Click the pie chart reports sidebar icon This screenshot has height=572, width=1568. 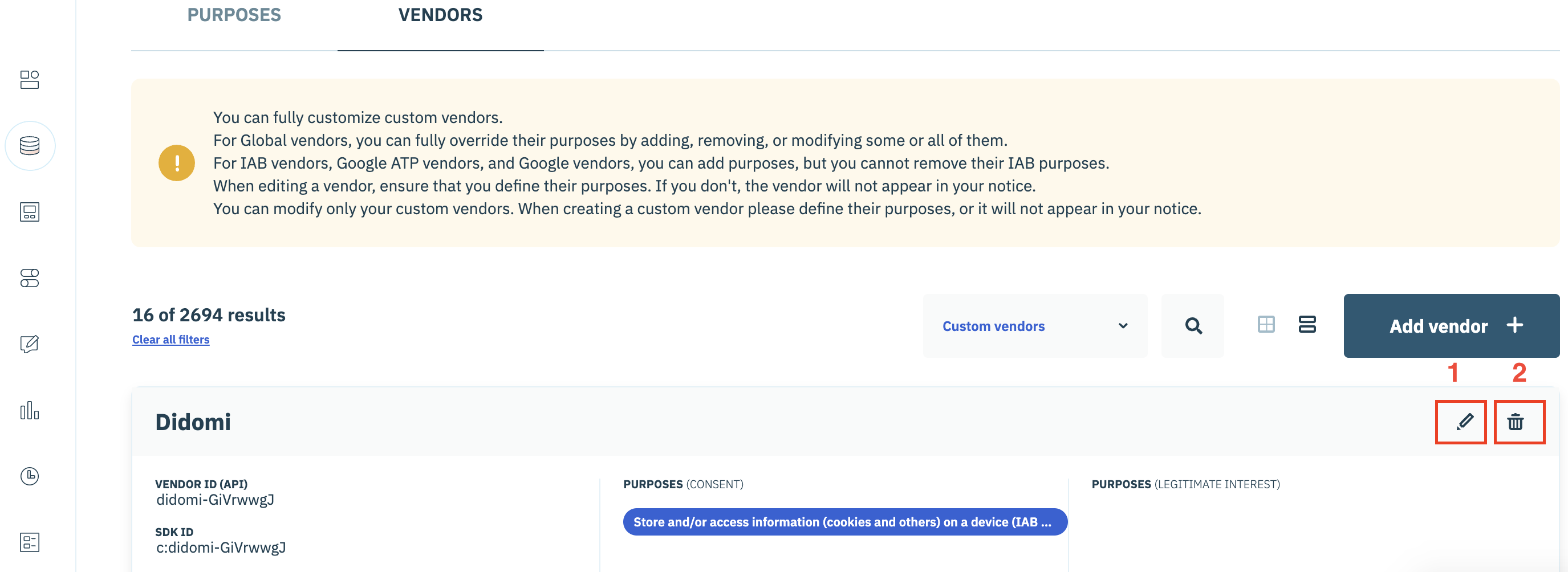click(x=29, y=476)
